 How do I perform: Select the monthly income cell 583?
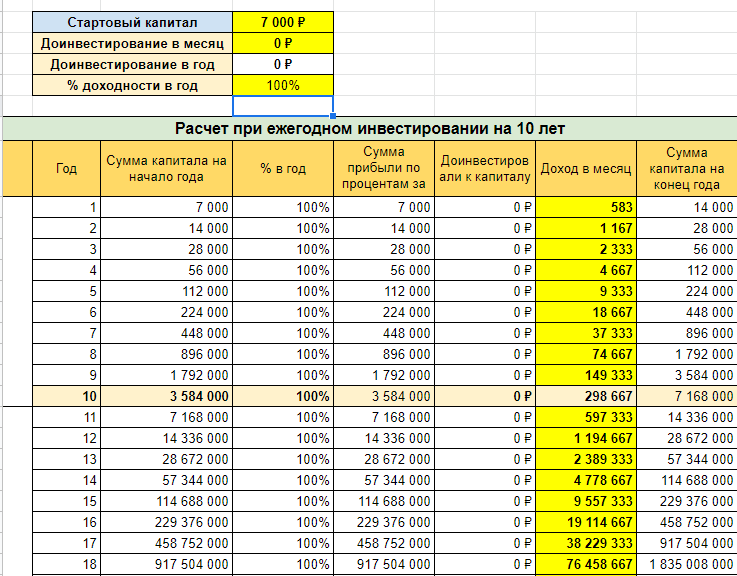586,207
